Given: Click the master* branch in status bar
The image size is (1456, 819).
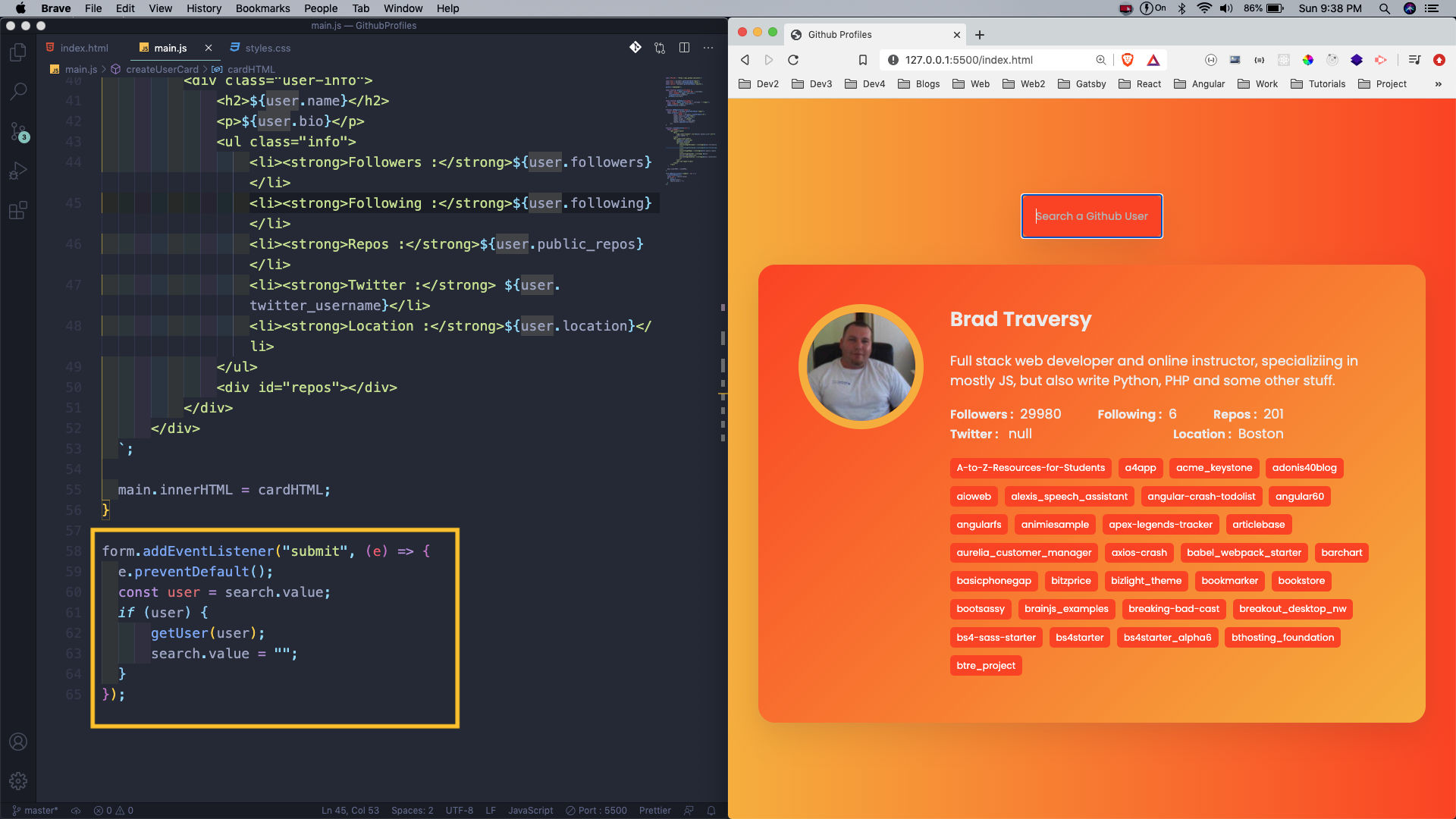Looking at the screenshot, I should [35, 811].
